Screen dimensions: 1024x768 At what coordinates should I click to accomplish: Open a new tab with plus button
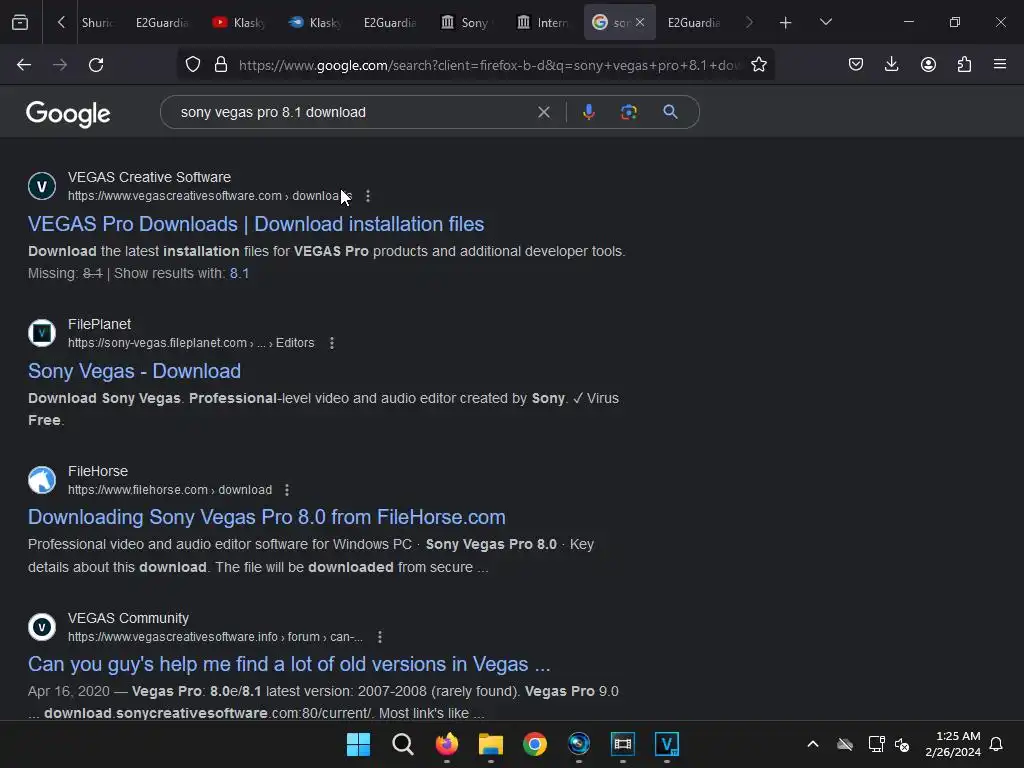point(786,23)
